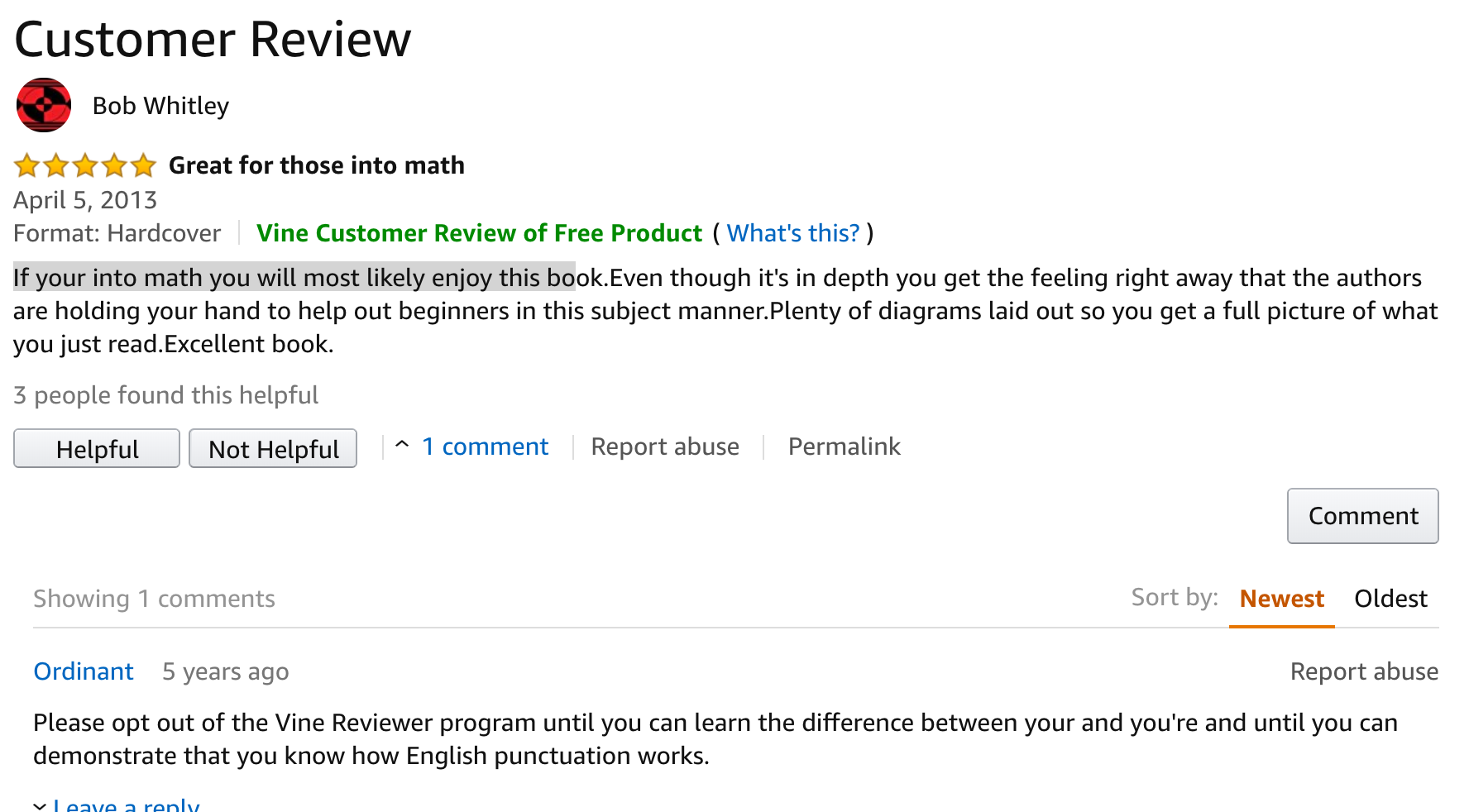Collapse comments with the caret arrow

pos(403,446)
